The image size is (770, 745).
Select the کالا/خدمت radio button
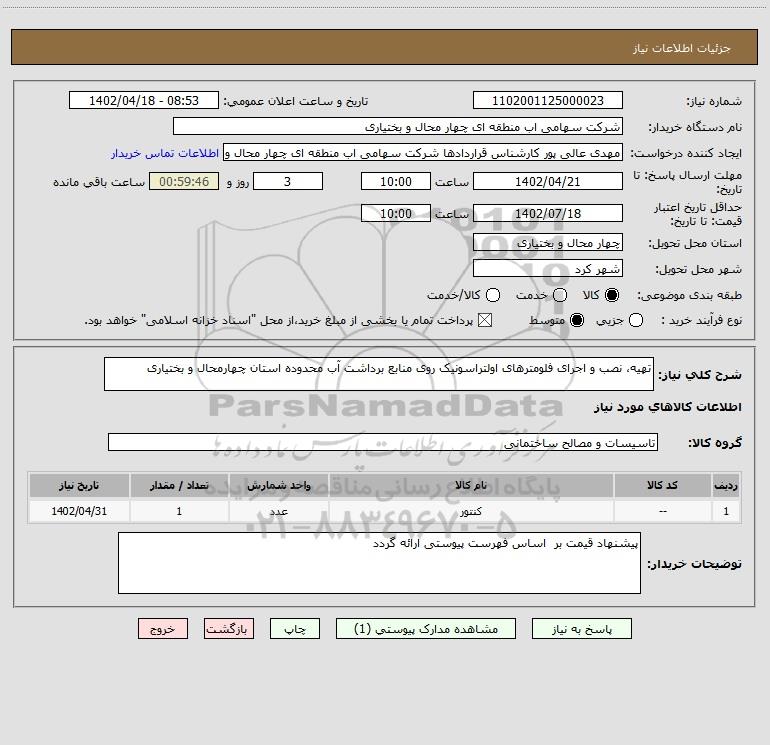[493, 295]
